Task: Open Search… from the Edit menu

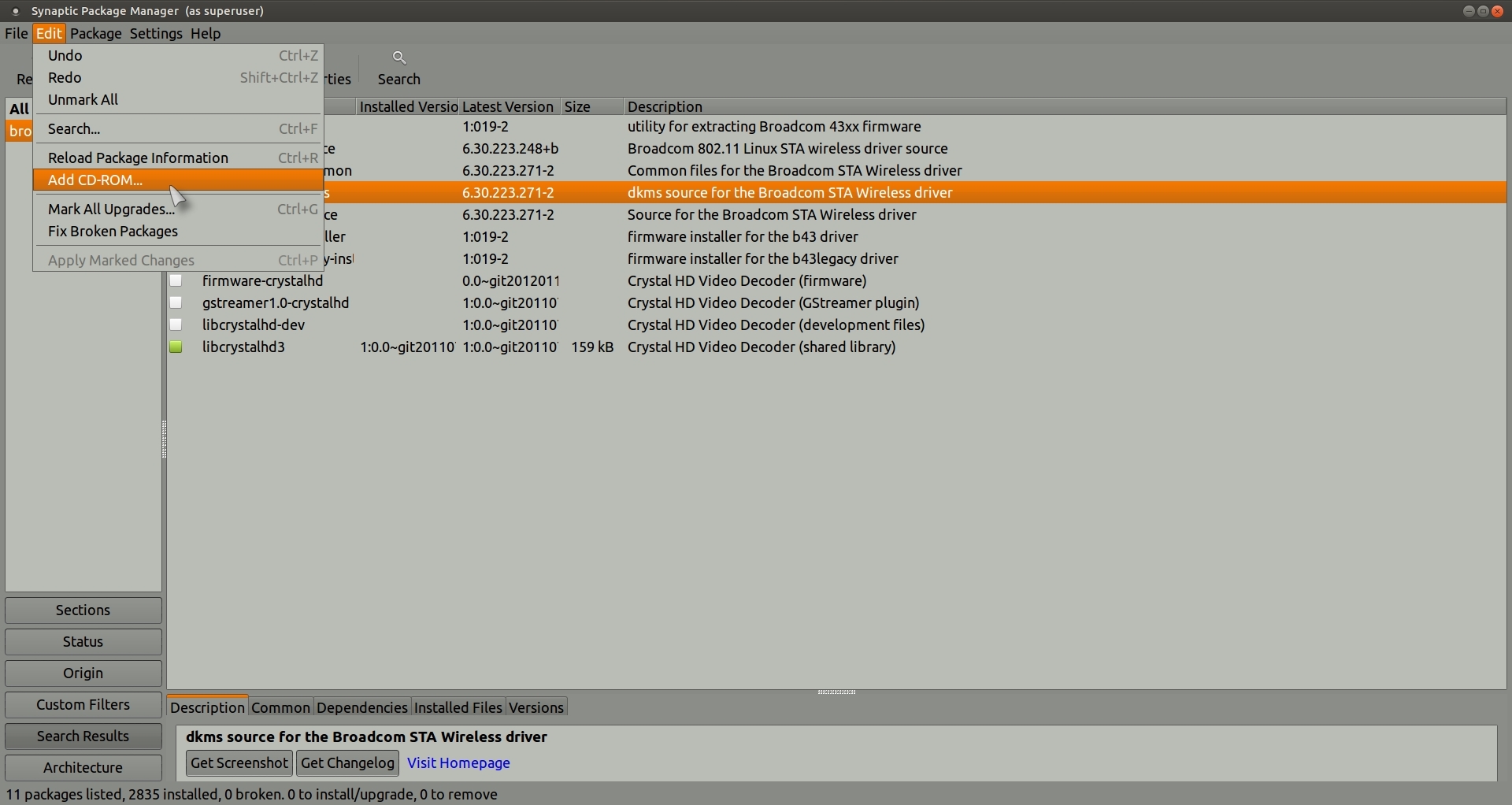Action: [x=179, y=128]
